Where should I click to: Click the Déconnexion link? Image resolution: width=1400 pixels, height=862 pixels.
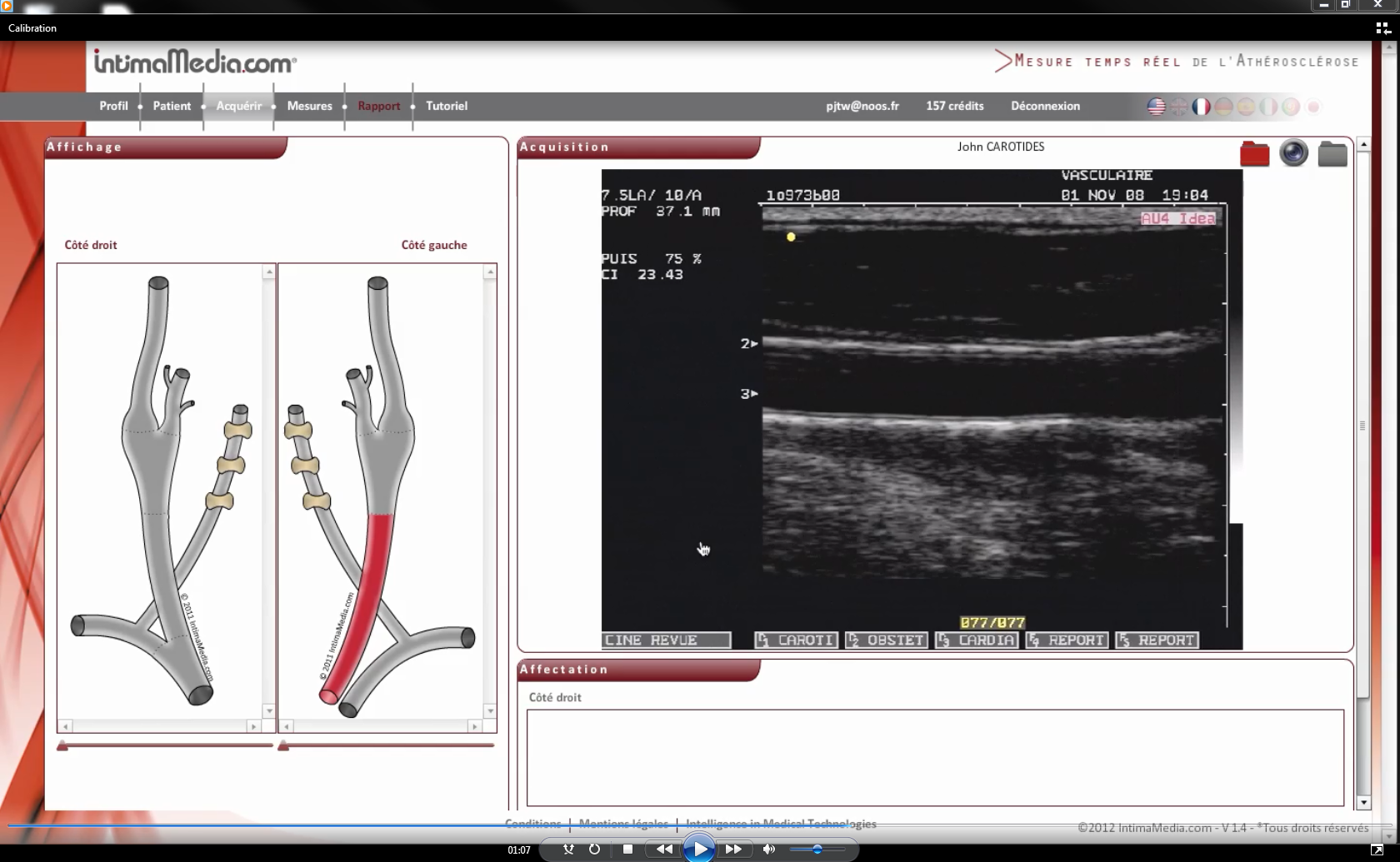coord(1045,106)
